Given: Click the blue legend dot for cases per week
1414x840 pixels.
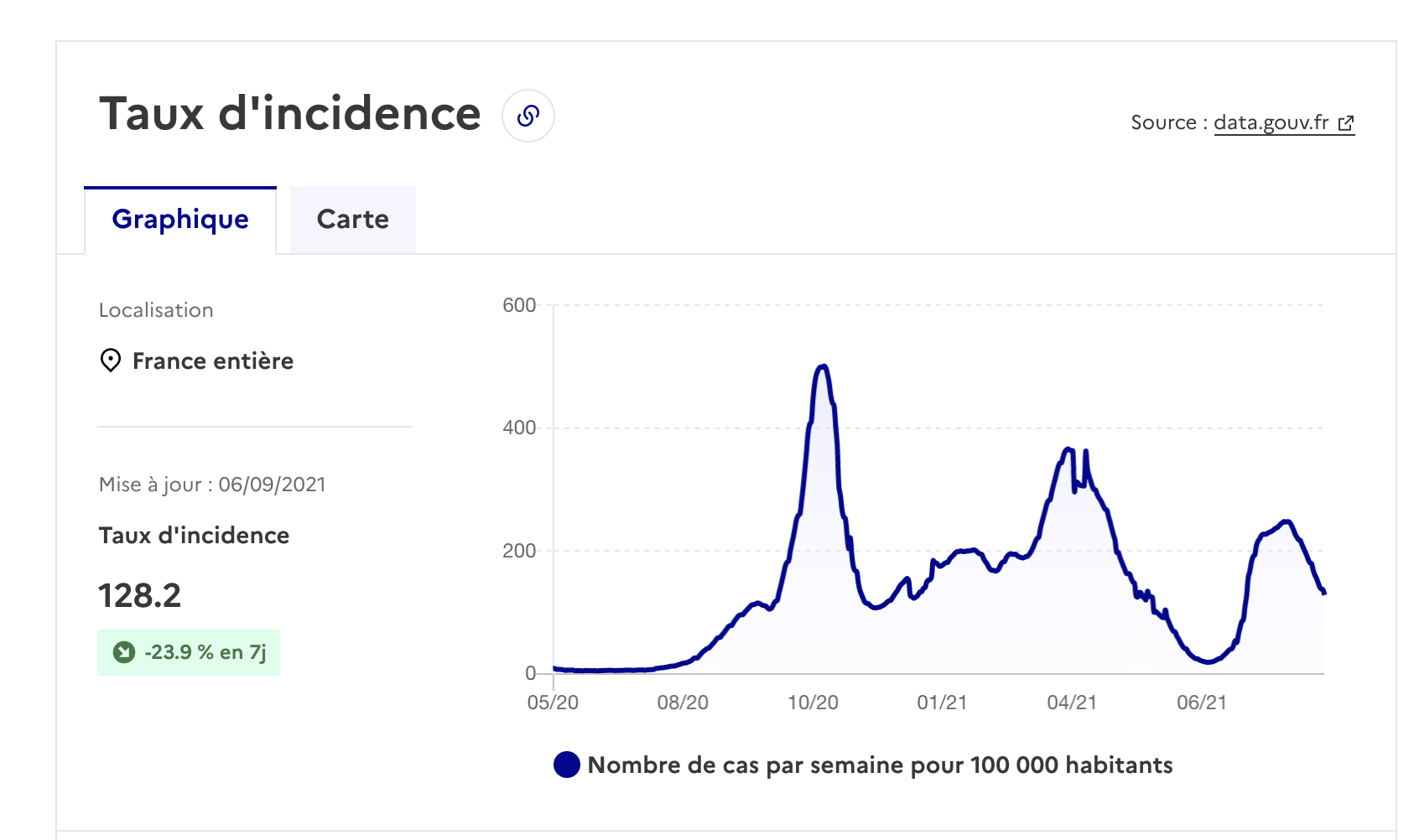Looking at the screenshot, I should click(x=567, y=765).
